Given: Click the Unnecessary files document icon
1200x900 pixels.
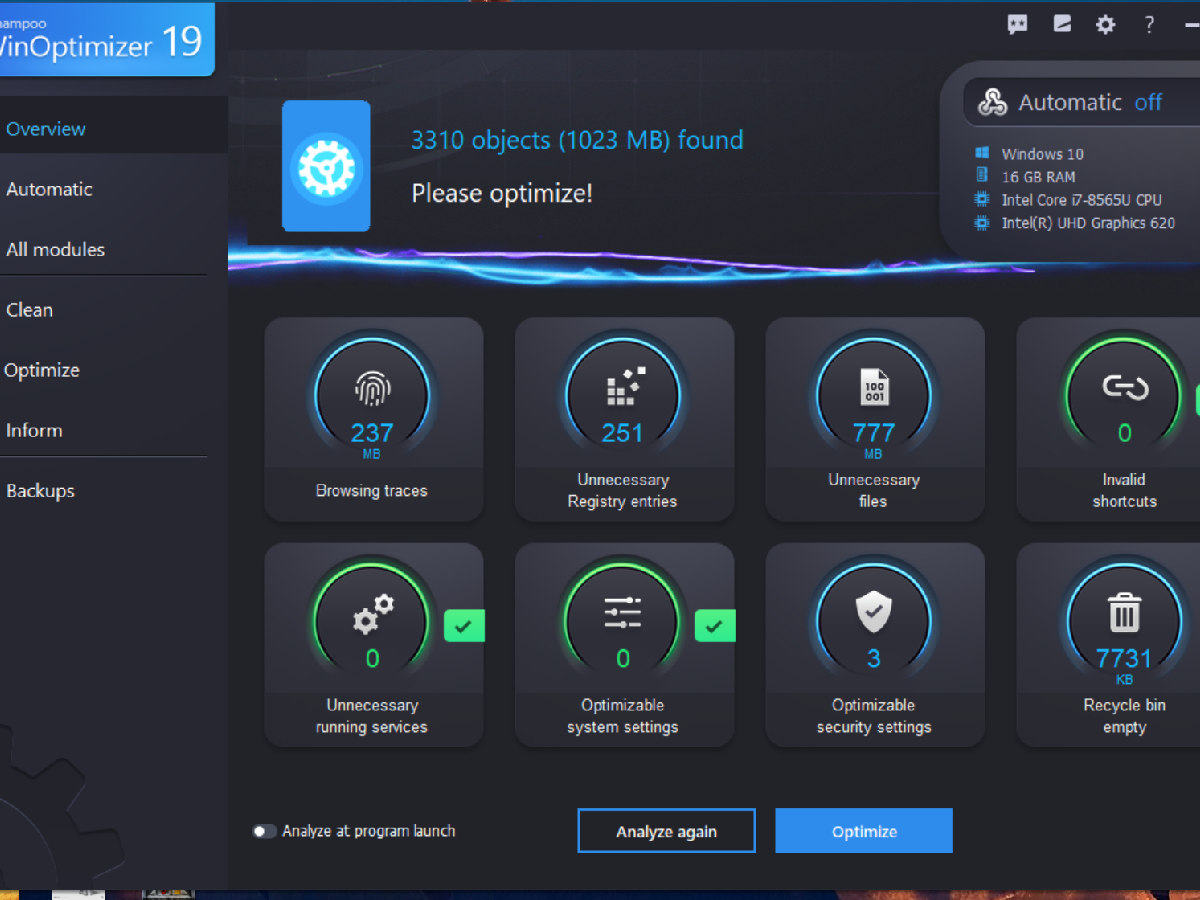Looking at the screenshot, I should tap(874, 387).
